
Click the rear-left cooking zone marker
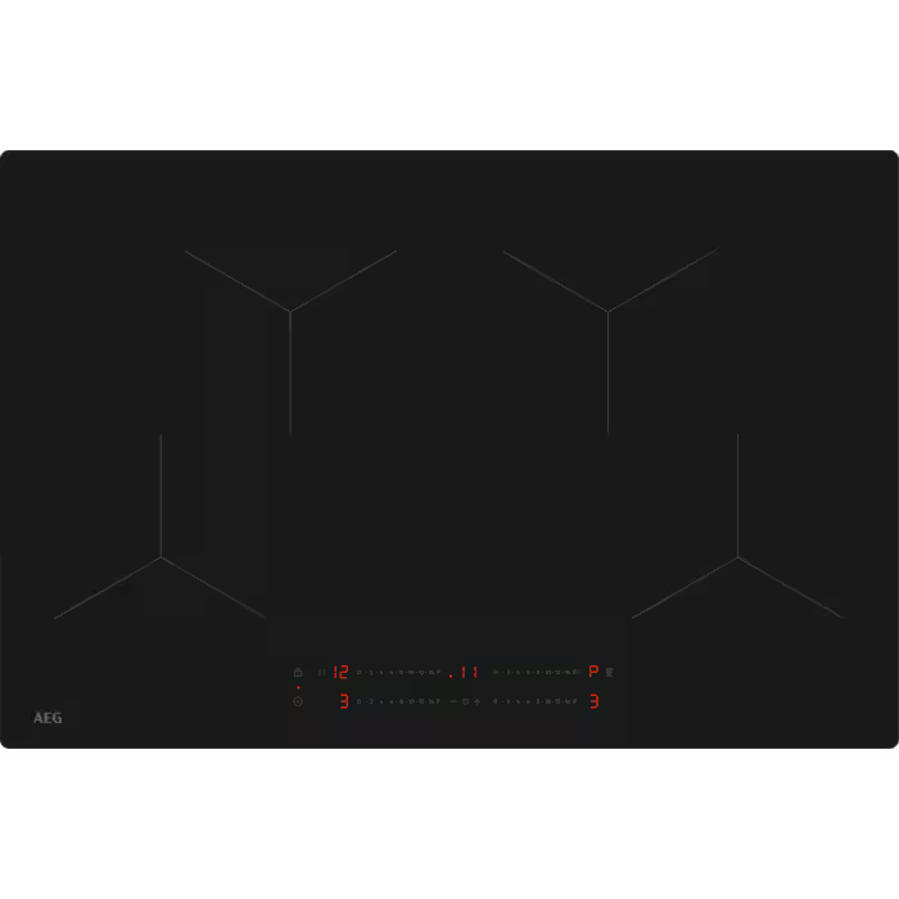click(x=290, y=311)
